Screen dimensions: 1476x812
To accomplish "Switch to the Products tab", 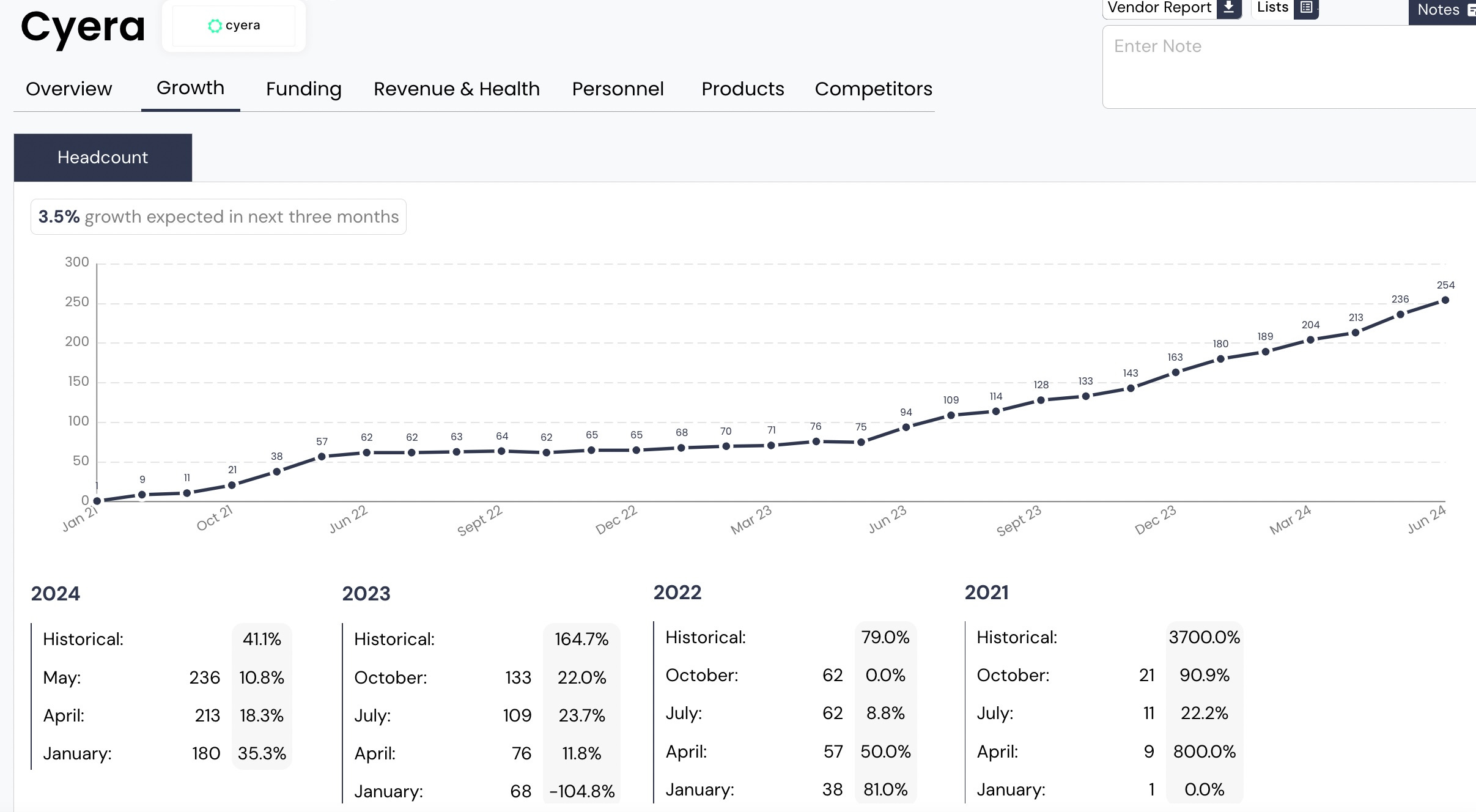I will pyautogui.click(x=742, y=89).
